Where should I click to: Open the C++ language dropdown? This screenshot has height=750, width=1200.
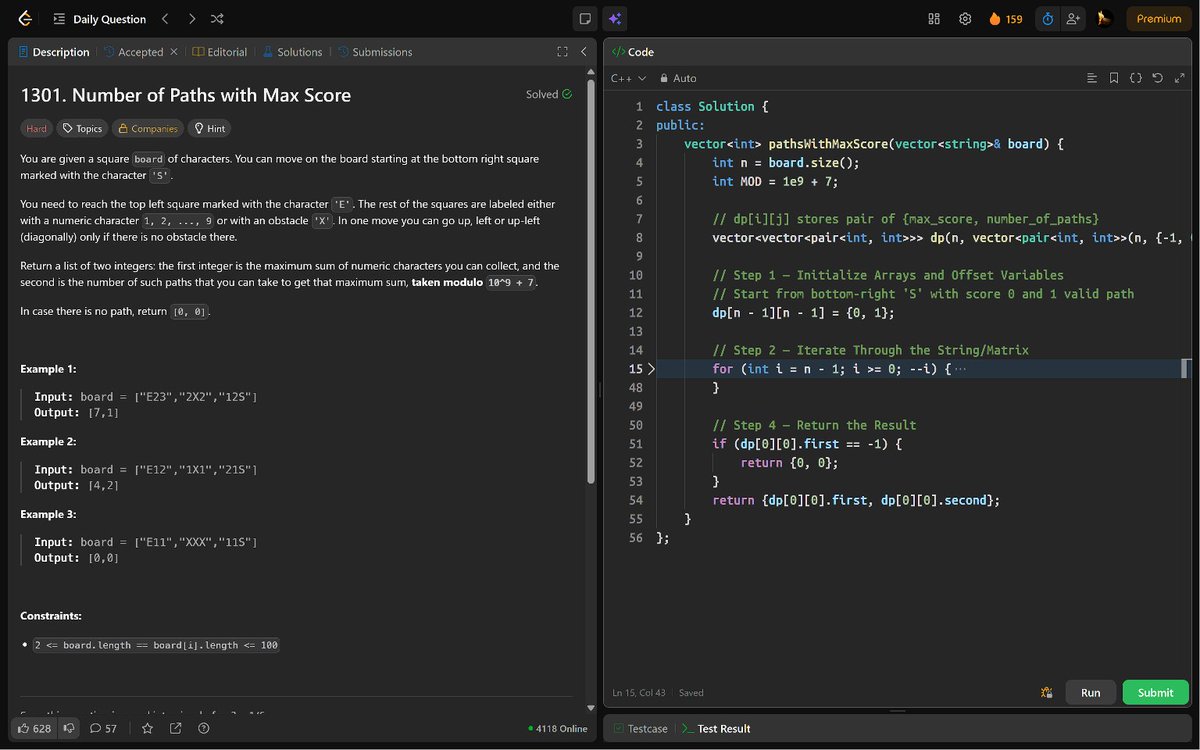click(x=628, y=78)
